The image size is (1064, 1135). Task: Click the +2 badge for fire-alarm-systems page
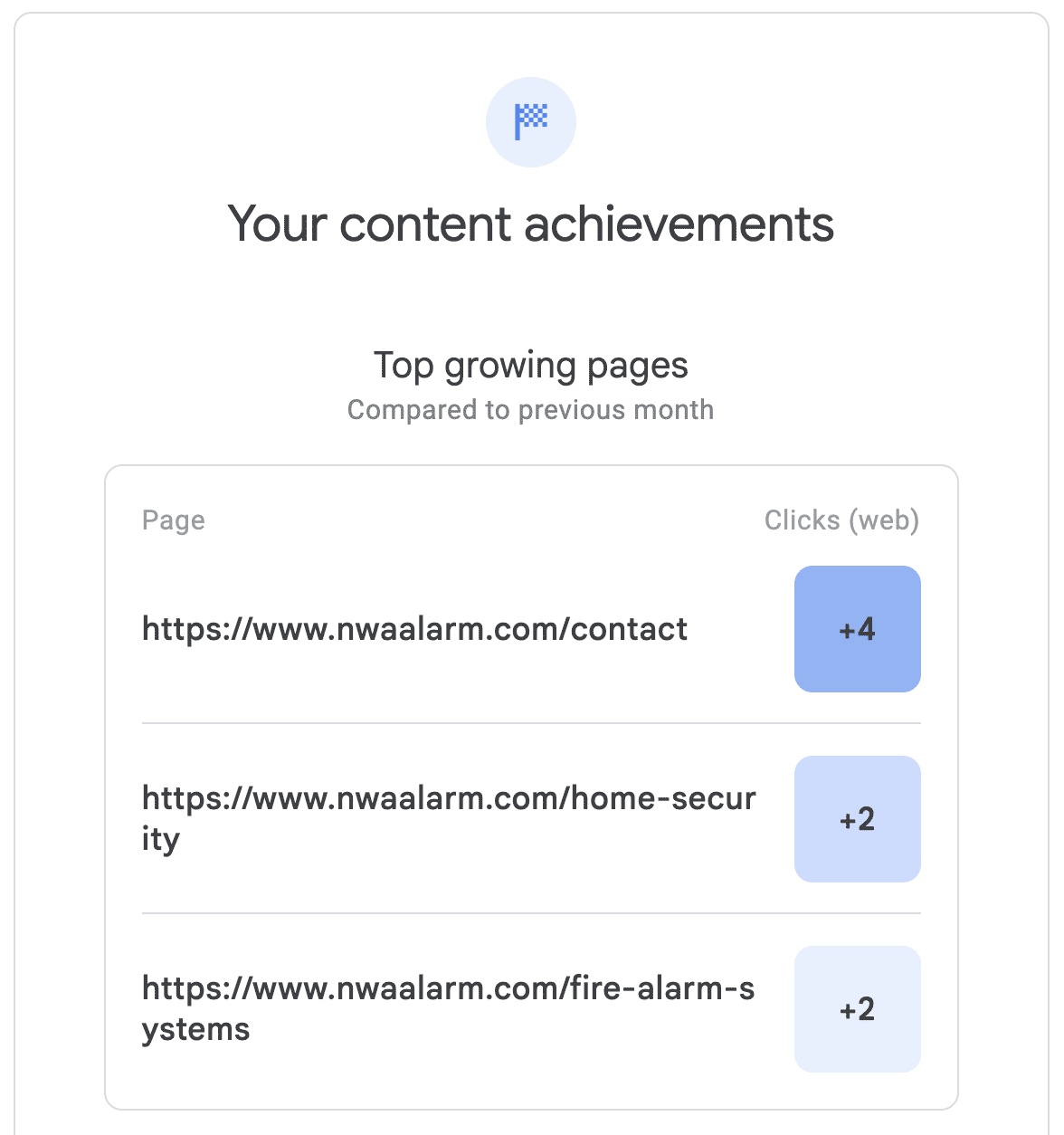[858, 1009]
